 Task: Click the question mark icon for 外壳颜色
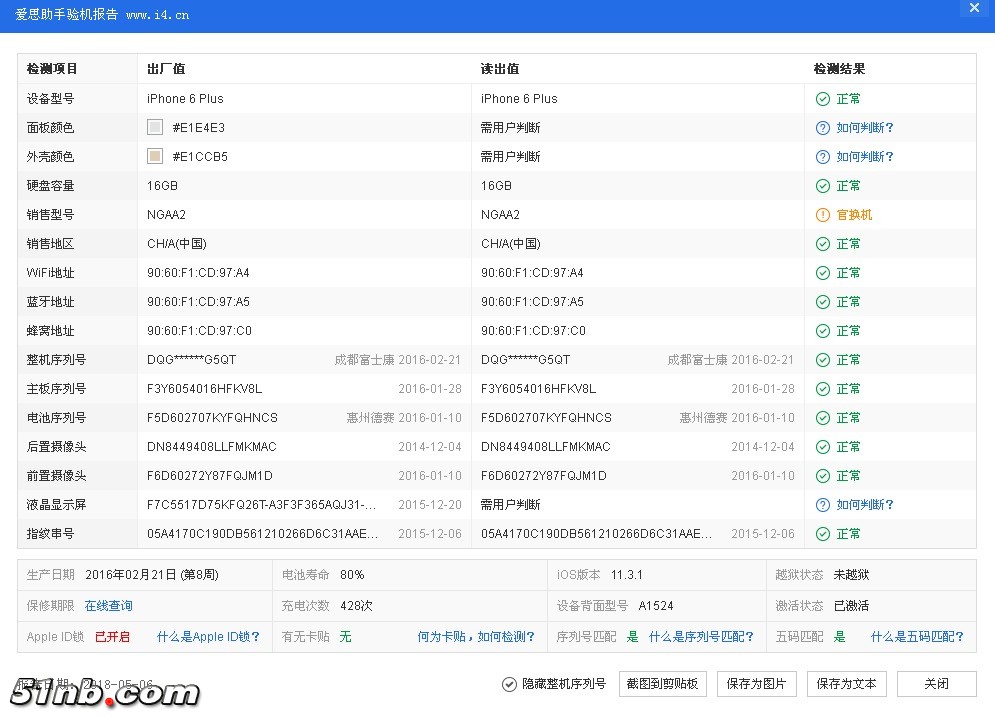point(823,157)
